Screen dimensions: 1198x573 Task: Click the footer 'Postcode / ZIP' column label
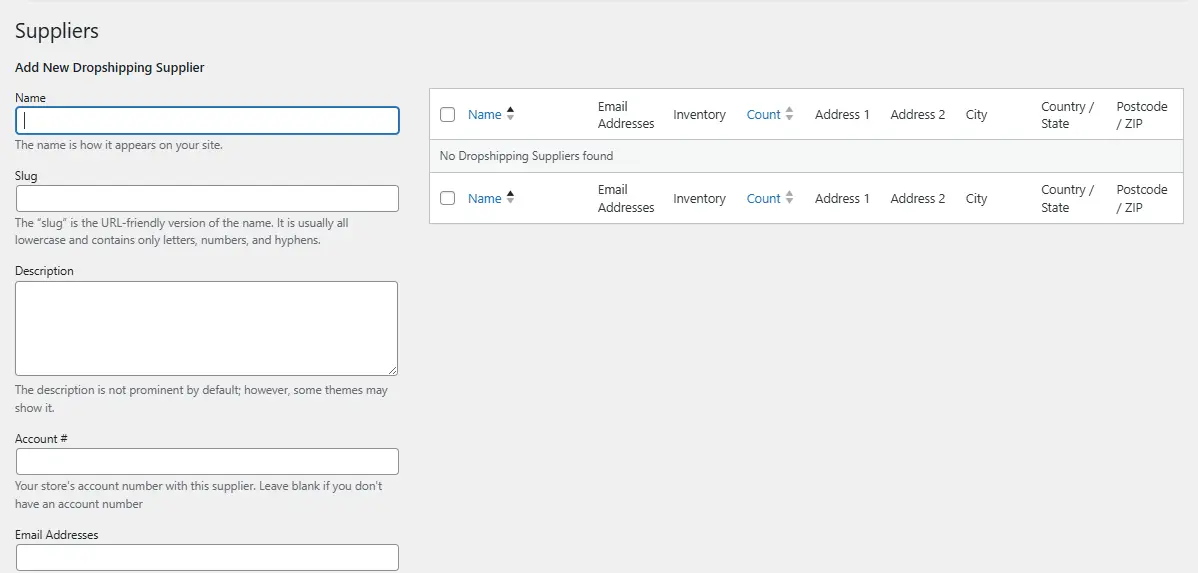1141,198
